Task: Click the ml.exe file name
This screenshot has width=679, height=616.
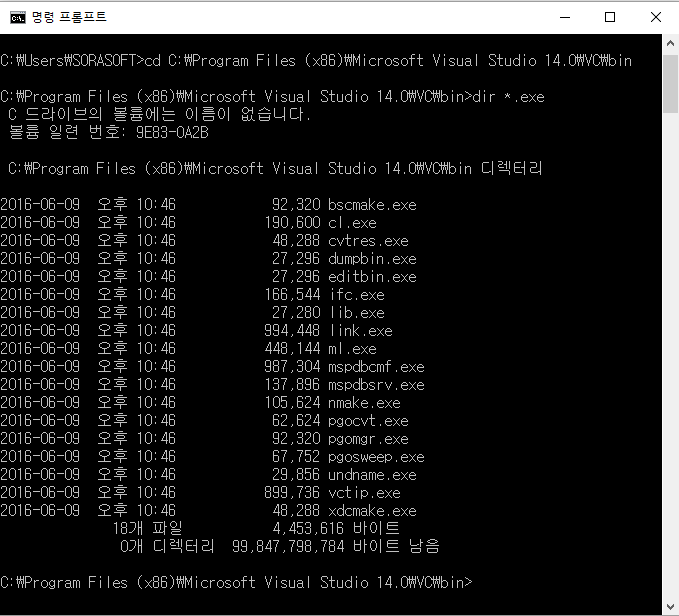Action: [352, 348]
